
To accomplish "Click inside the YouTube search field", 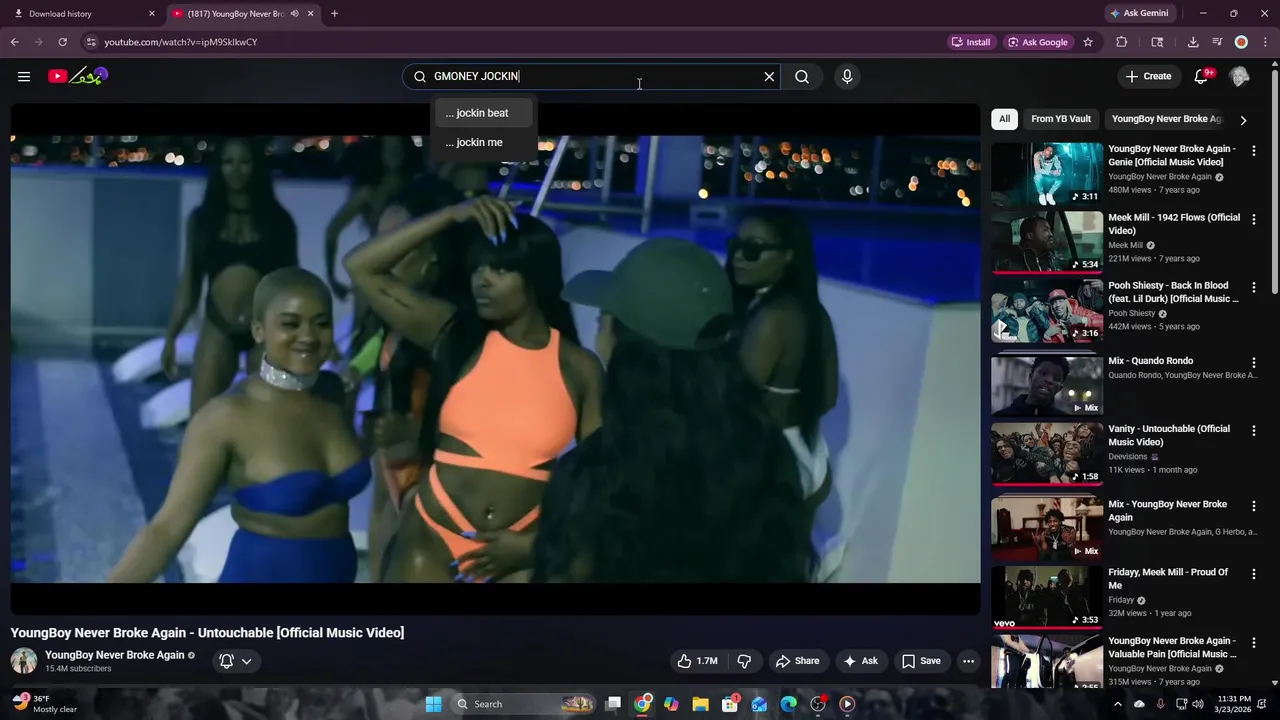I will [590, 76].
